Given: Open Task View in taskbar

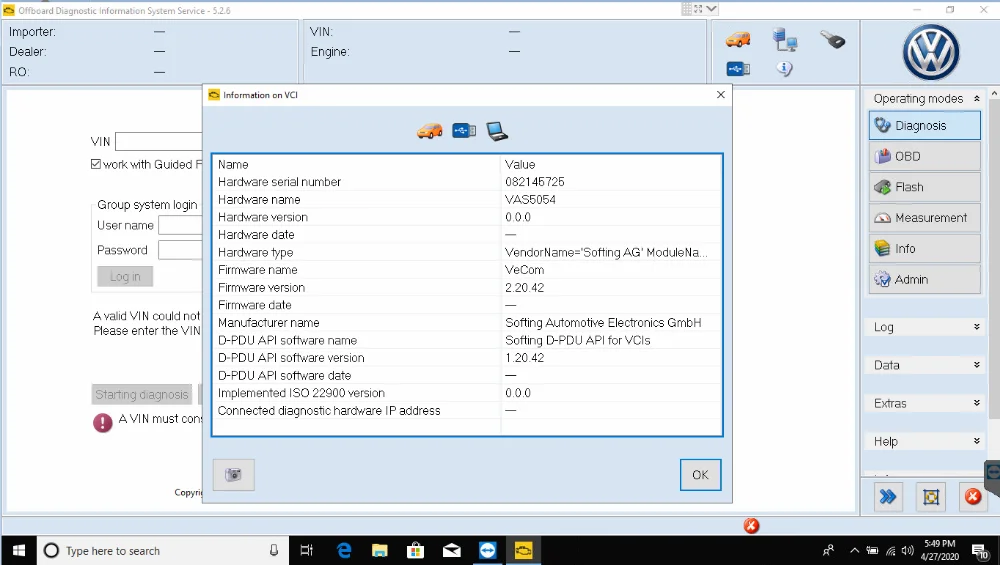Looking at the screenshot, I should [x=307, y=550].
